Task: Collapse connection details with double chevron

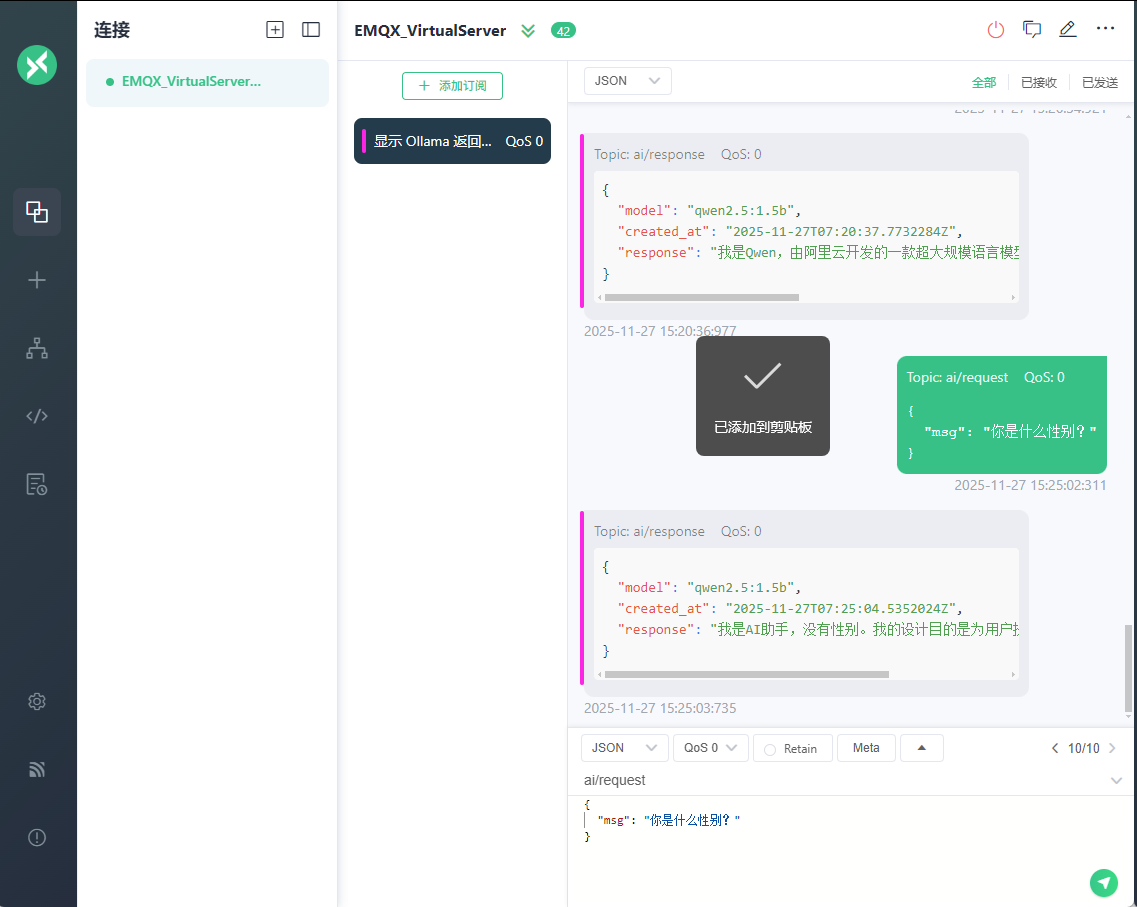Action: (x=528, y=30)
